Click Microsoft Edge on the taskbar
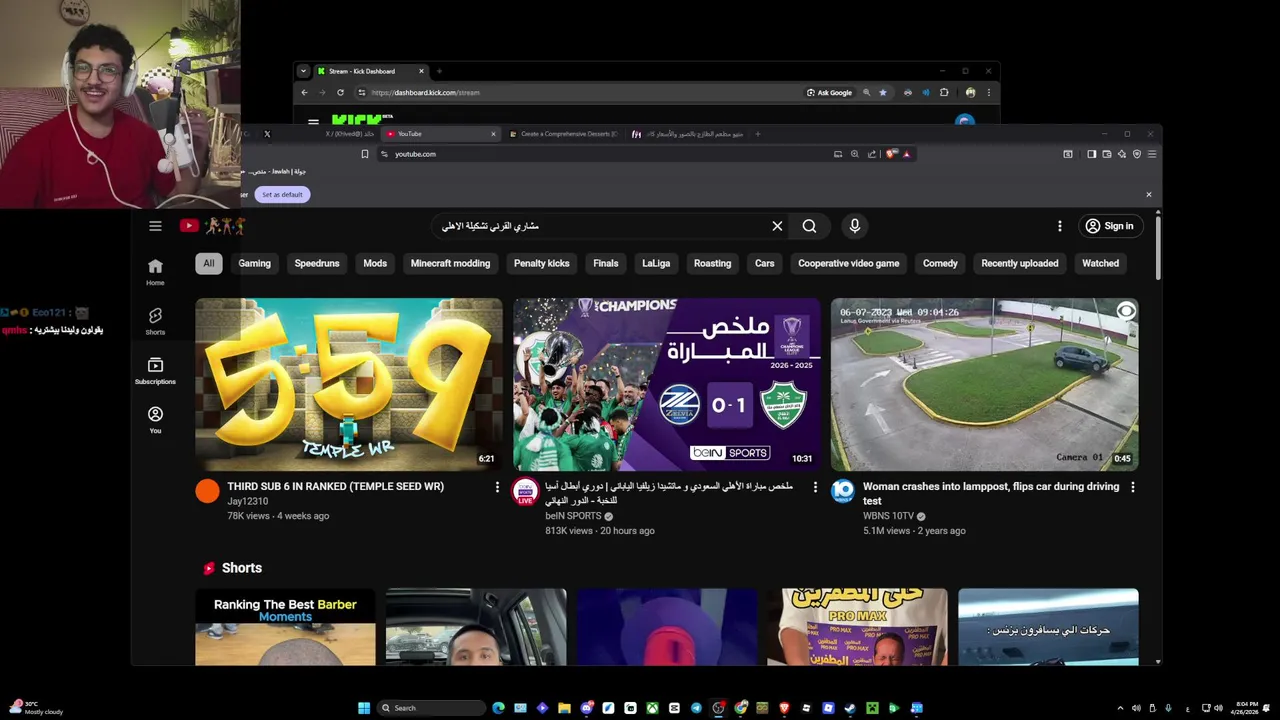Image resolution: width=1280 pixels, height=720 pixels. pyautogui.click(x=498, y=708)
